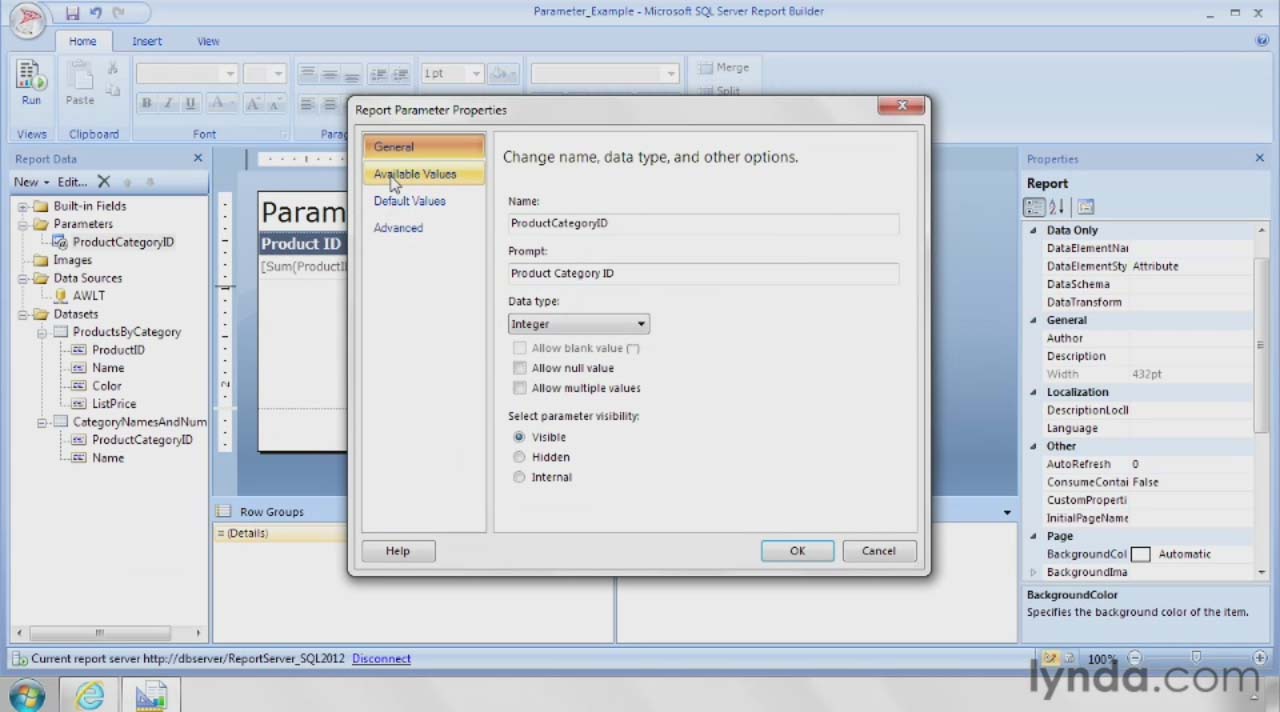Click the Alphabetical sort icon in Properties

point(1057,207)
